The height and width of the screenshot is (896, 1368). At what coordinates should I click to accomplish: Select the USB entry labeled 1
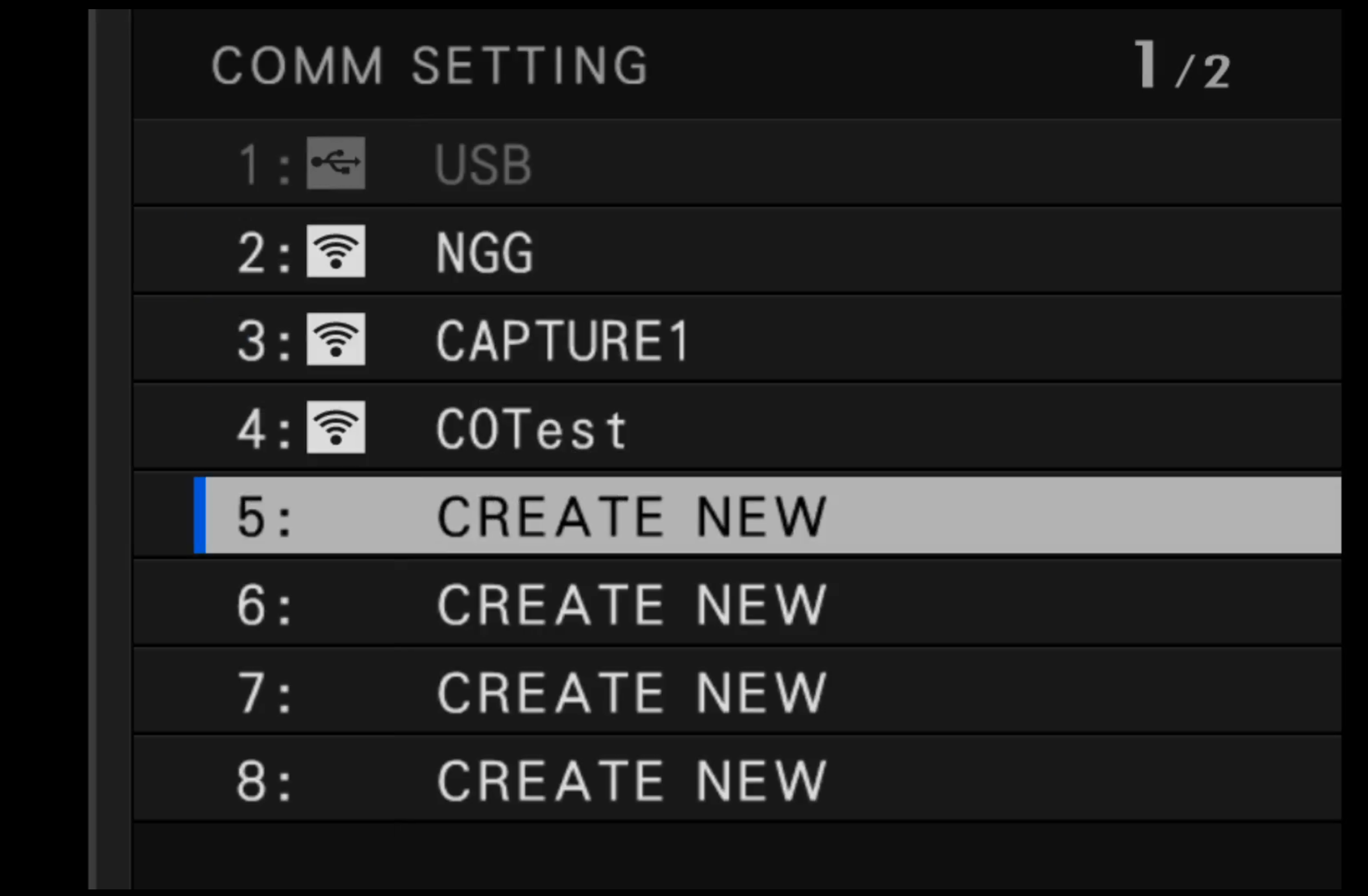point(483,162)
